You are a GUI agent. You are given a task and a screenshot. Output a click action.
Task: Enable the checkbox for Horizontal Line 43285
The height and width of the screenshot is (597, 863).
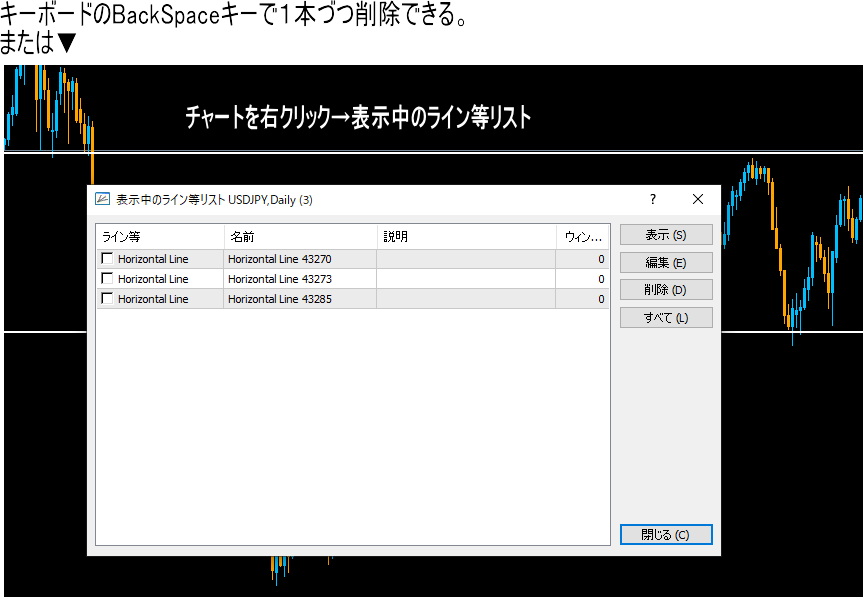pyautogui.click(x=107, y=299)
